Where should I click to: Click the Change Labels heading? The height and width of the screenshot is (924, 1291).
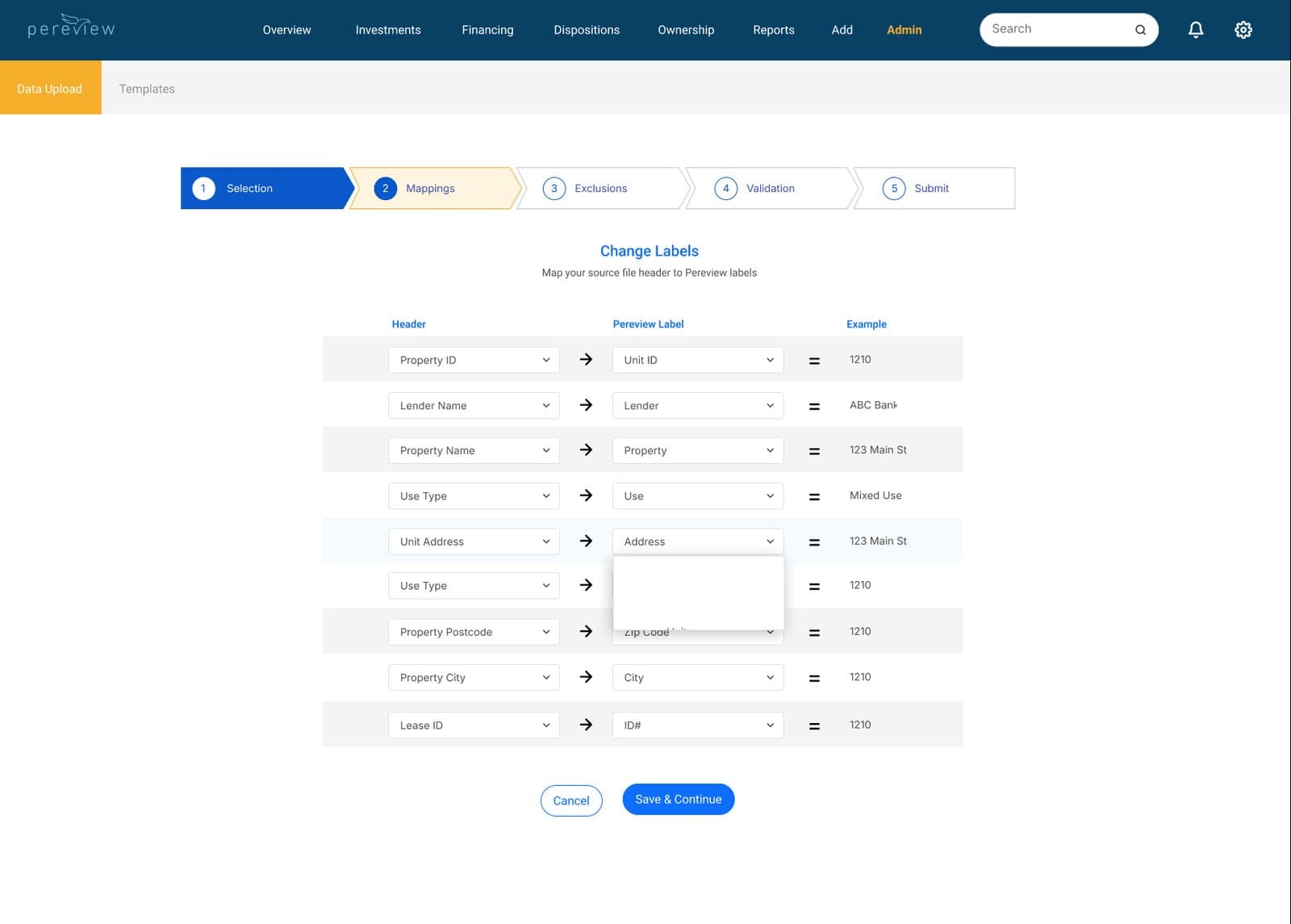coord(650,251)
